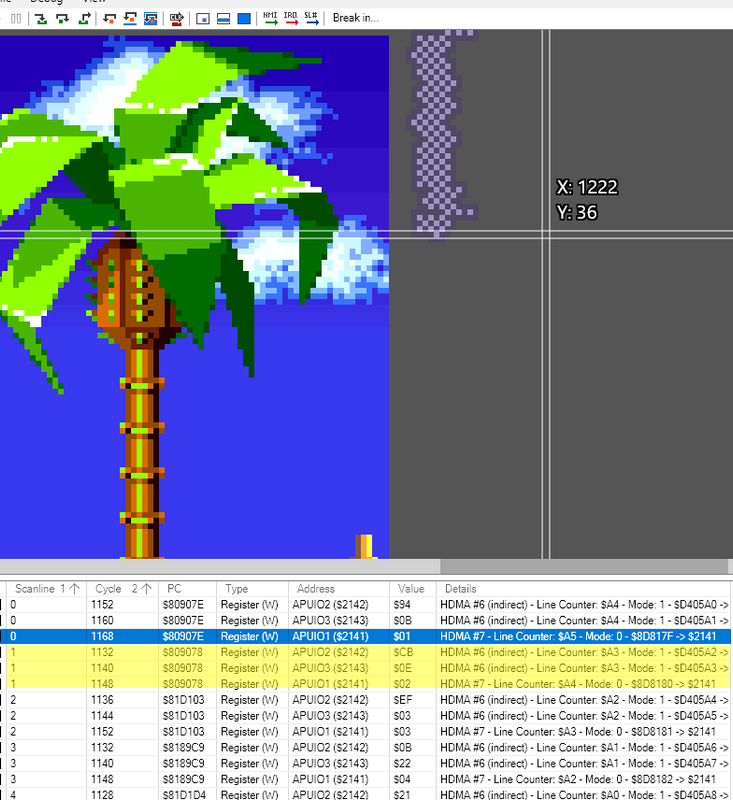733x800 pixels.
Task: Select yellow row with value $0E
Action: coord(366,668)
